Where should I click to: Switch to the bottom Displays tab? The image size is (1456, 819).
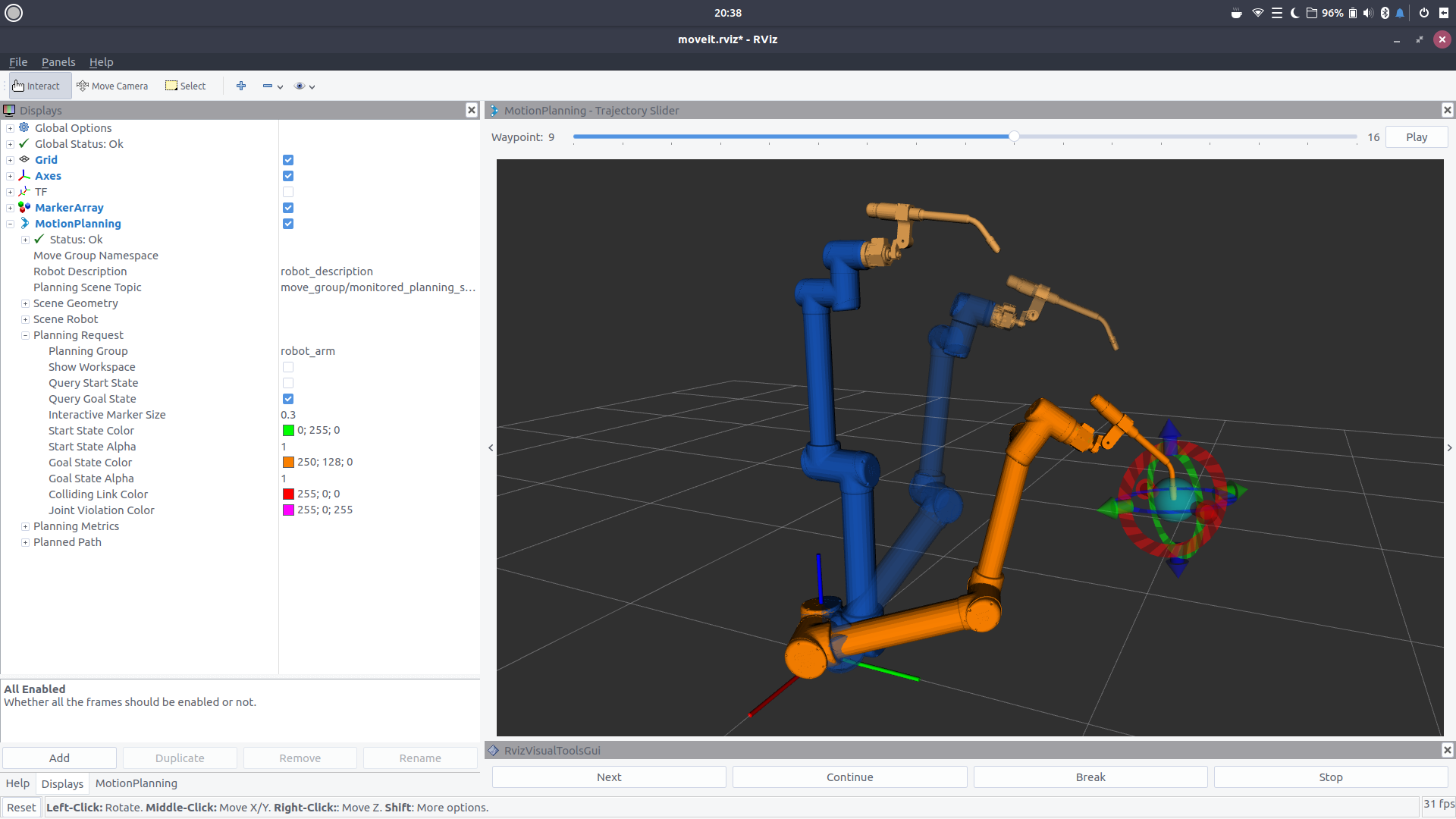pos(62,783)
